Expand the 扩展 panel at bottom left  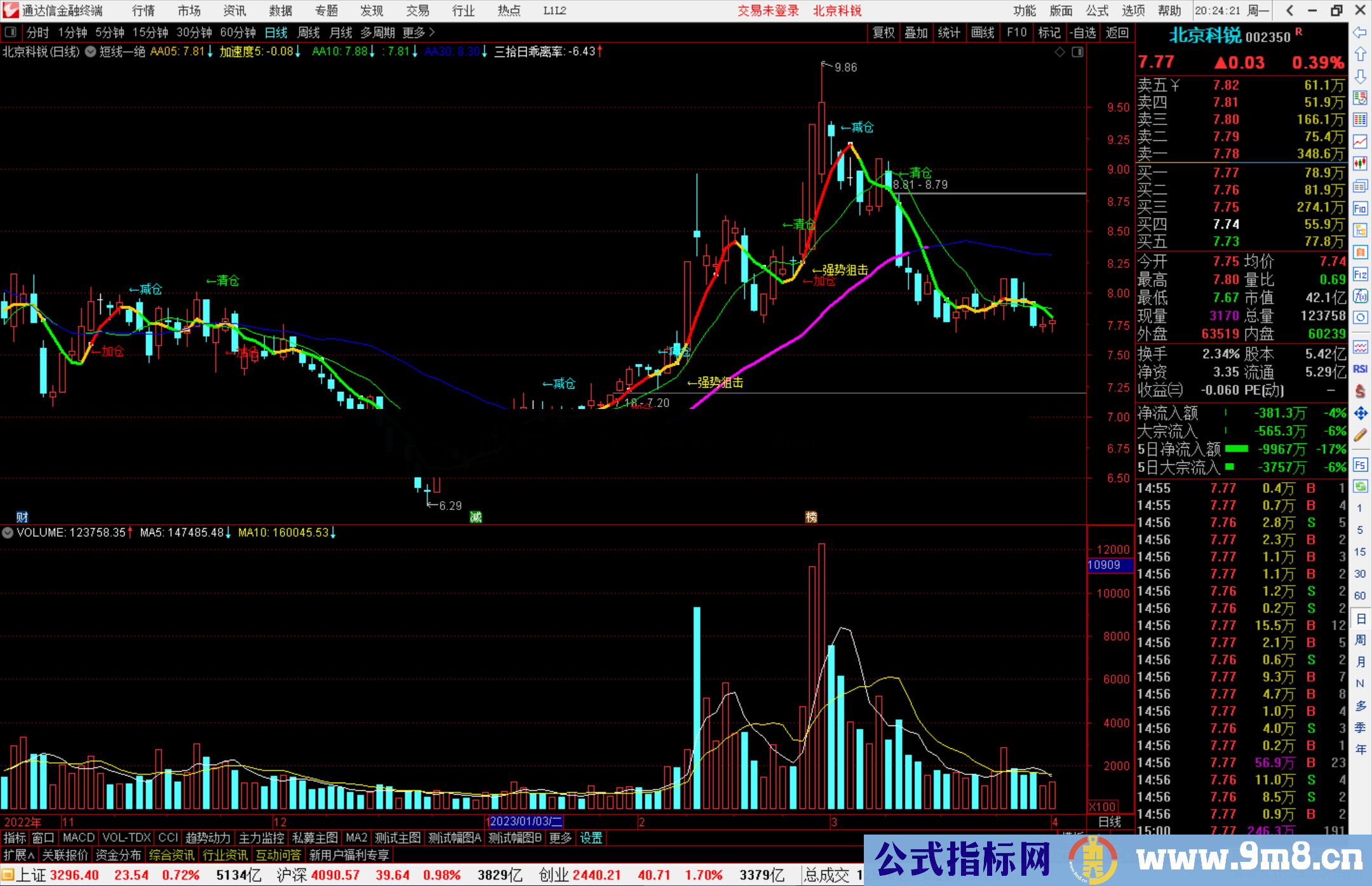(x=18, y=855)
